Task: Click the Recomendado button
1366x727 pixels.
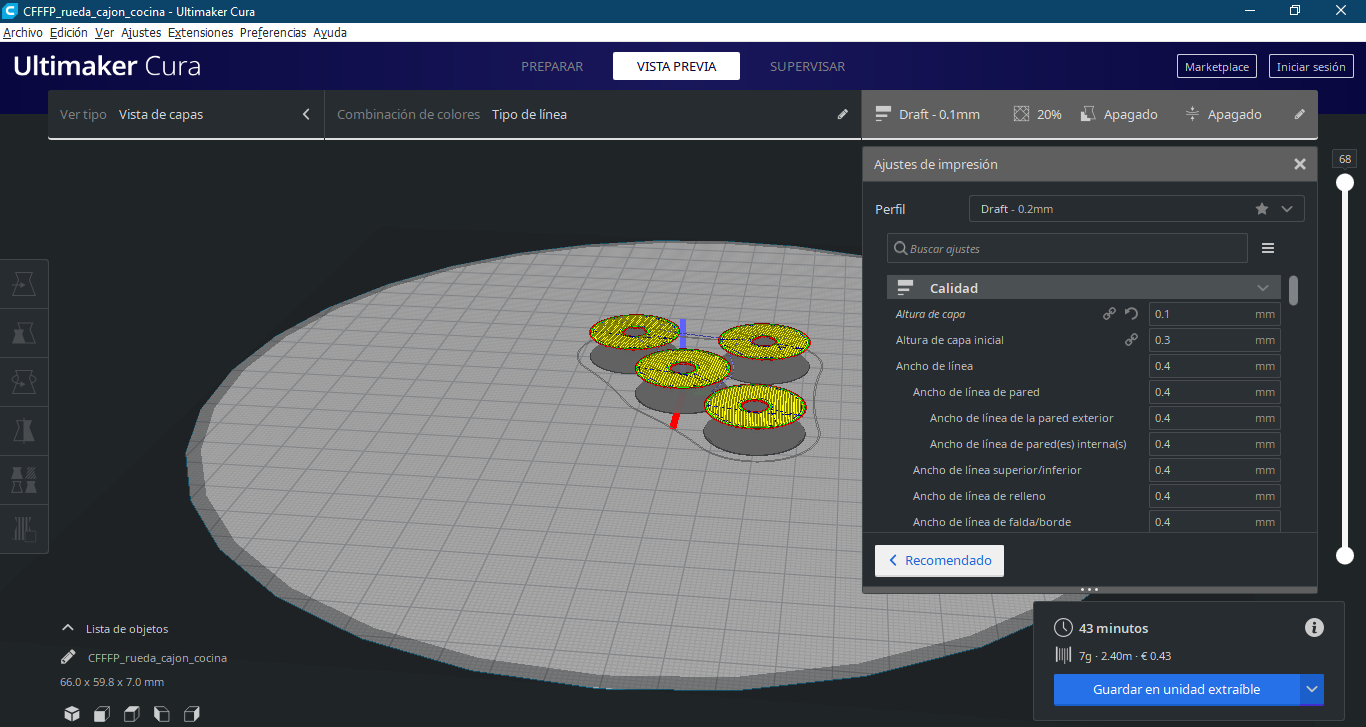Action: [939, 561]
